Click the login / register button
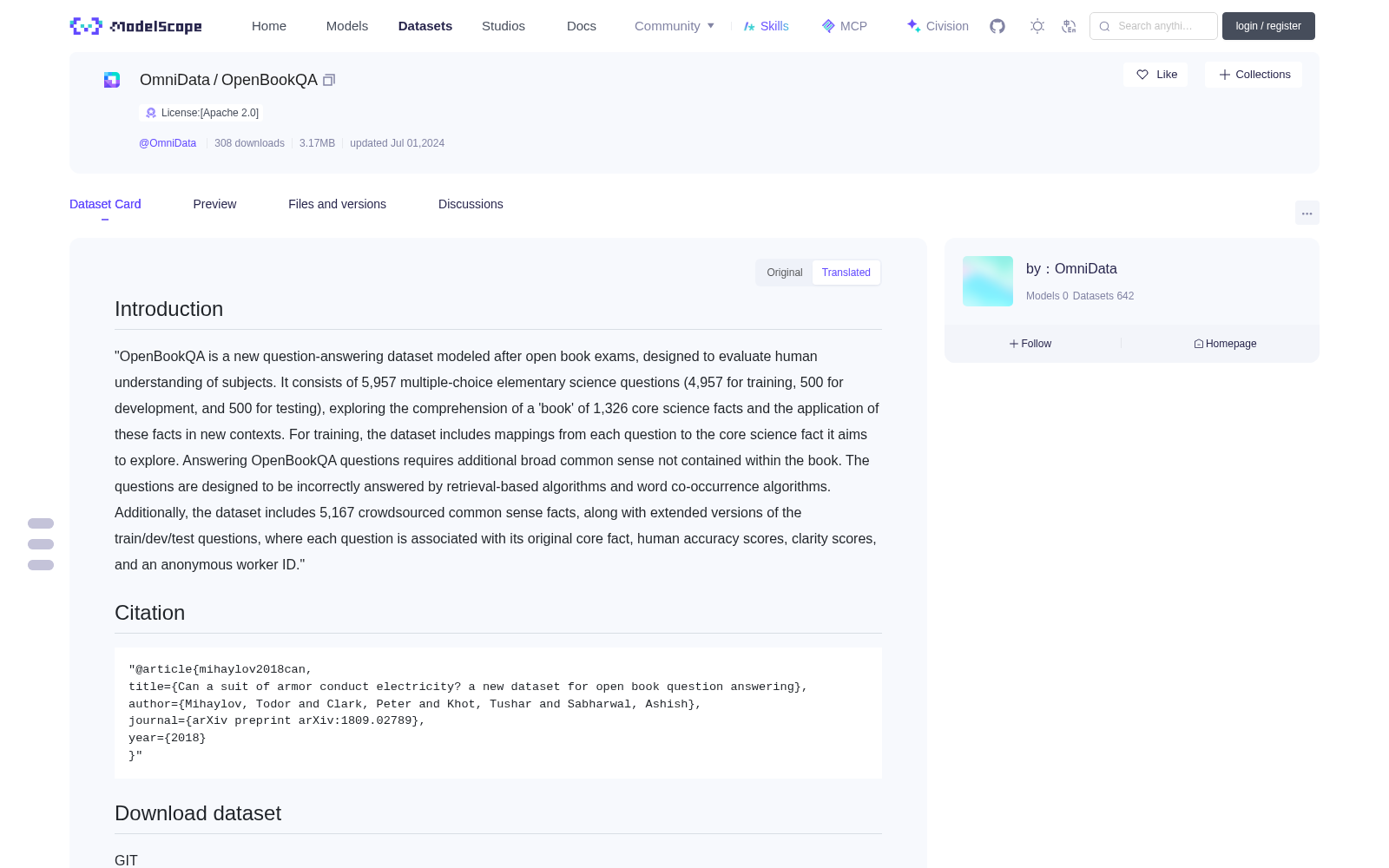This screenshot has width=1389, height=868. click(x=1268, y=26)
